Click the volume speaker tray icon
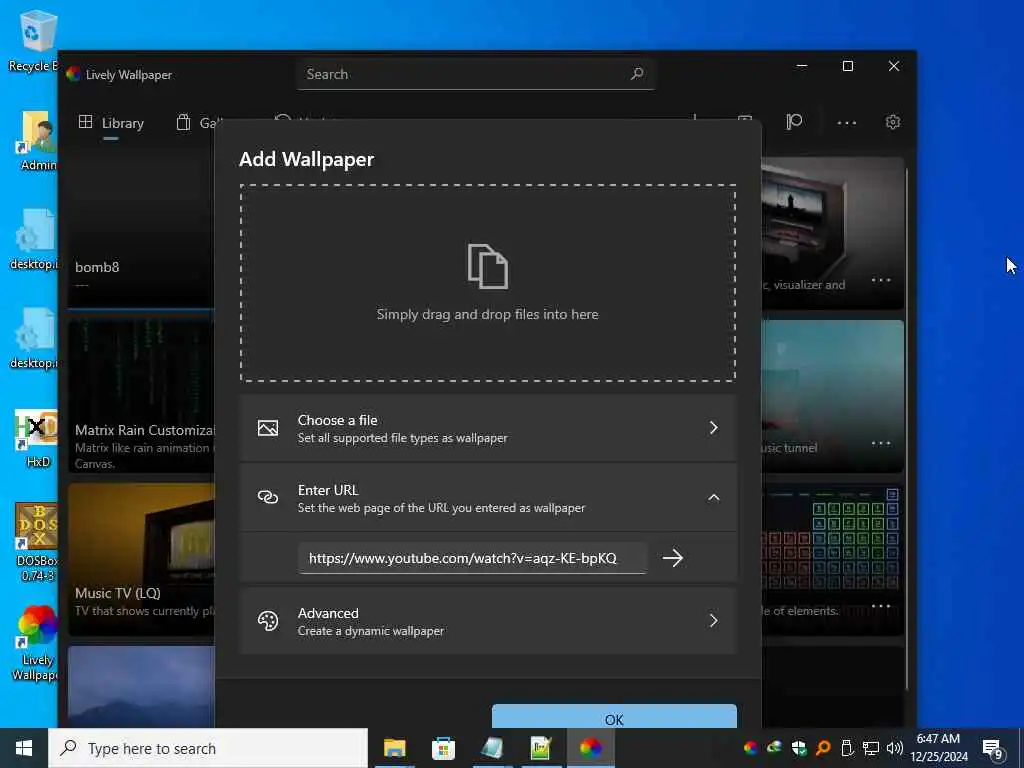 (x=895, y=748)
